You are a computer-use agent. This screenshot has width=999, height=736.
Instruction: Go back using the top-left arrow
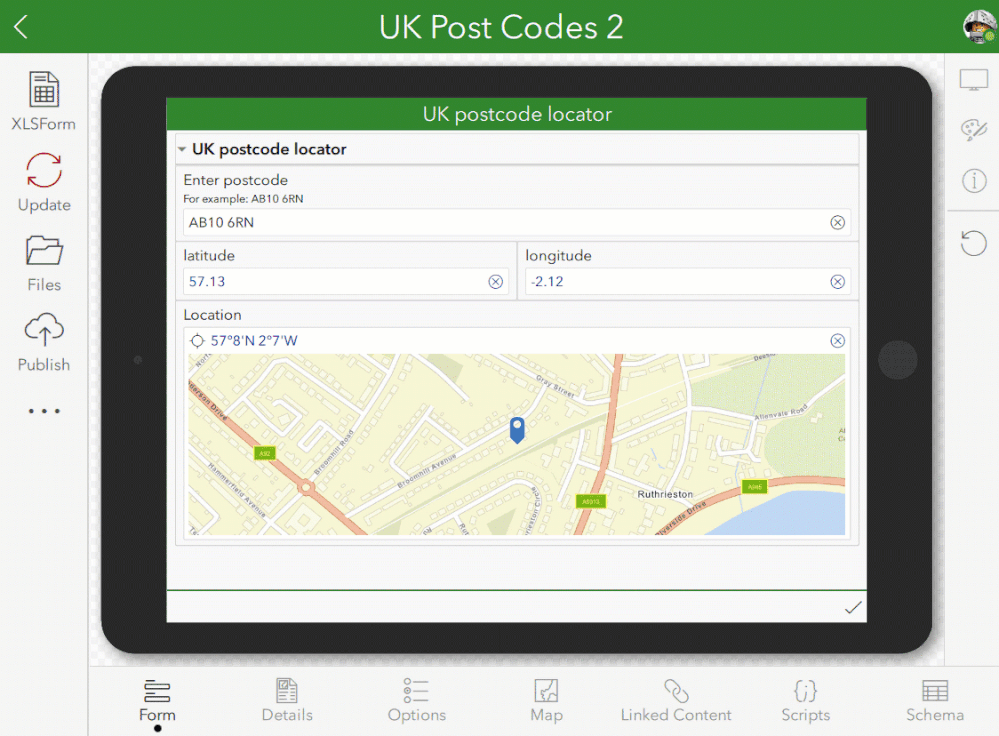21,27
